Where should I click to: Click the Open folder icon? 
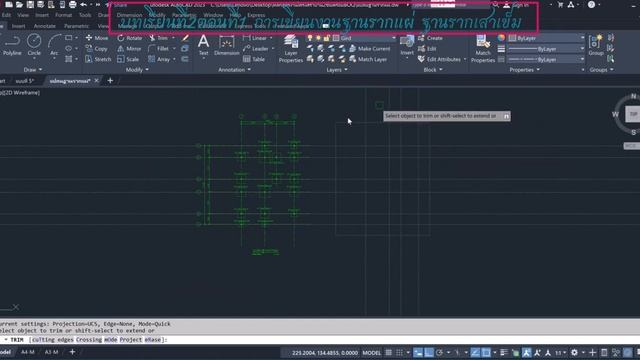(x=19, y=4)
